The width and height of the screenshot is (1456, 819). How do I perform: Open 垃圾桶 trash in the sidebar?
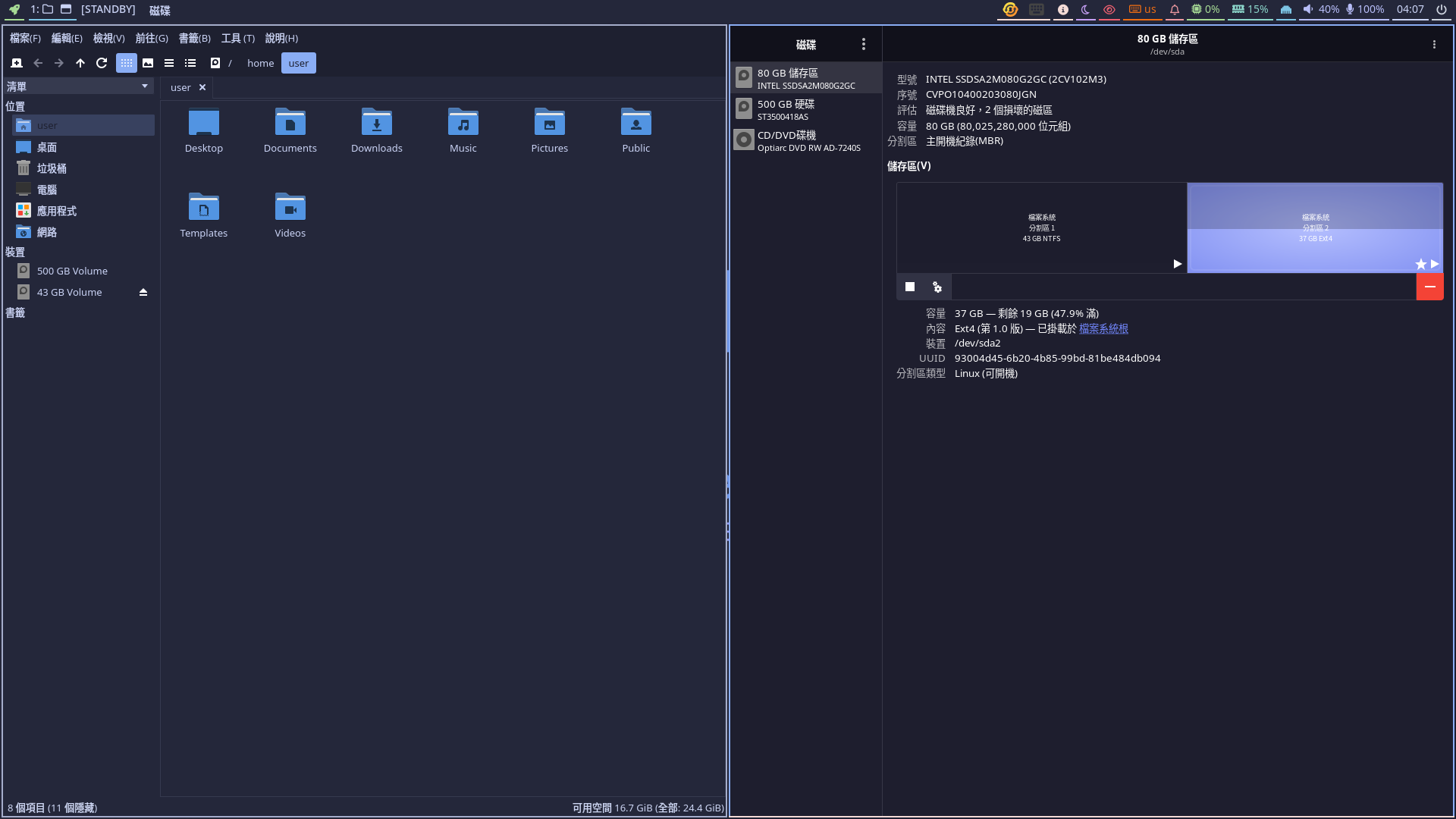(83, 168)
